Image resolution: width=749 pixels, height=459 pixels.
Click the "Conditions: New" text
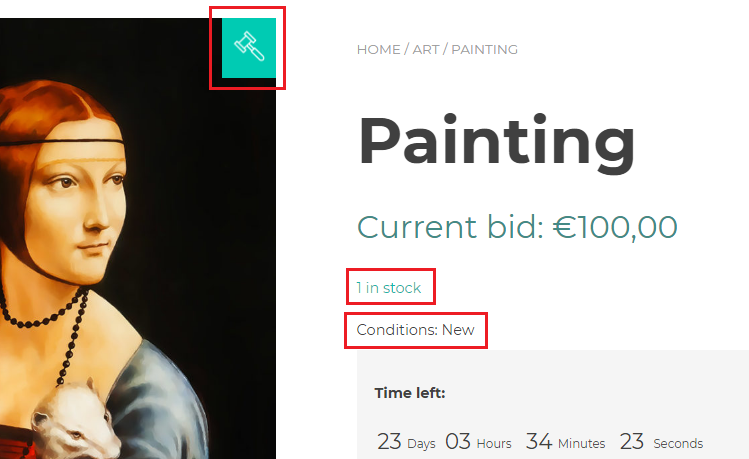tap(415, 330)
